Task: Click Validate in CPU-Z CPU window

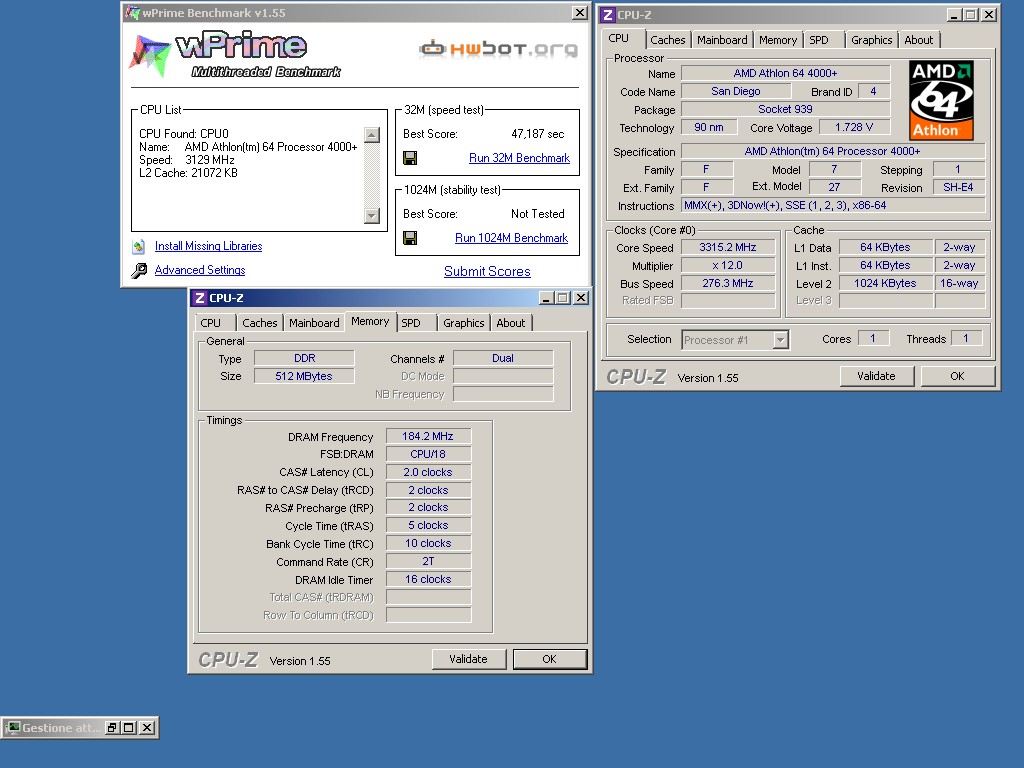Action: tap(876, 376)
